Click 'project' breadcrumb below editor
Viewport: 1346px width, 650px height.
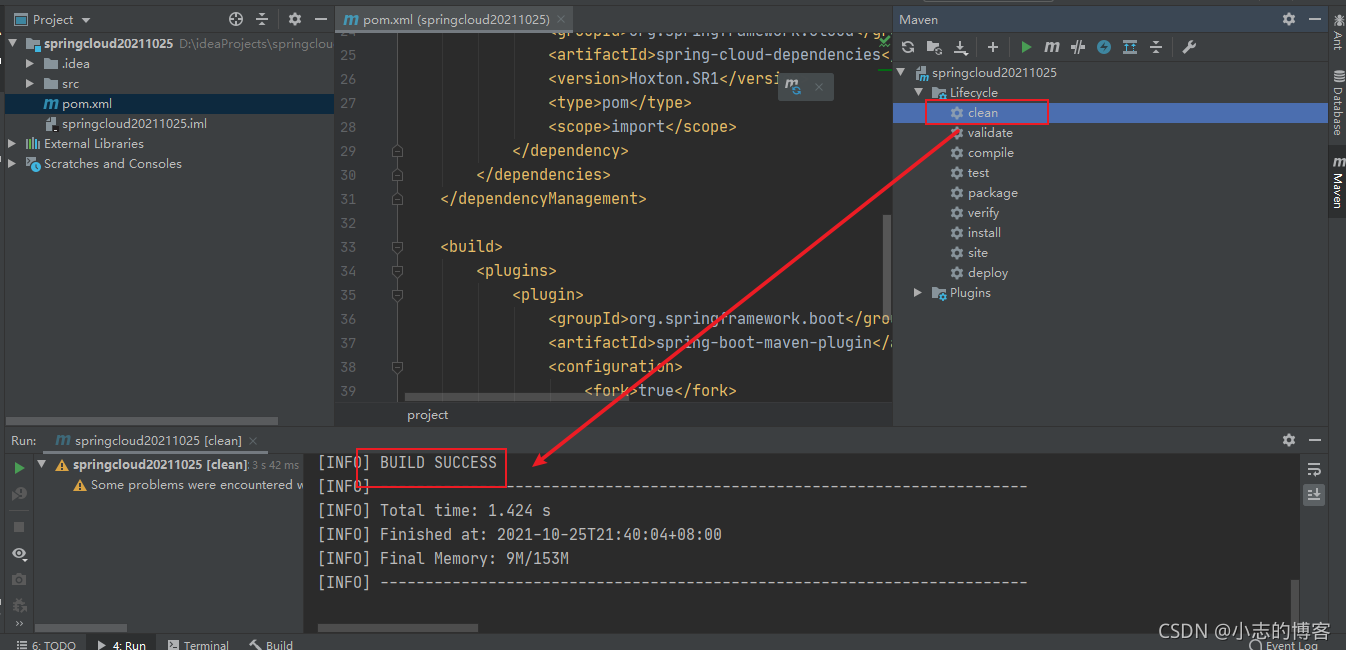tap(428, 415)
